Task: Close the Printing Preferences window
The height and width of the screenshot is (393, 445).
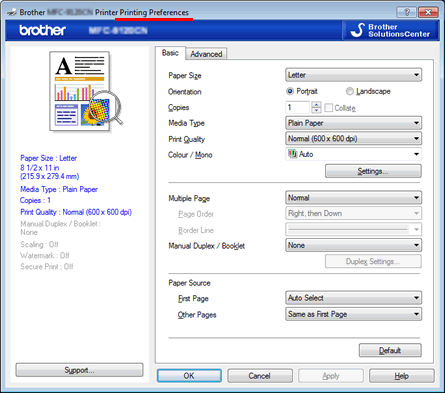Action: coord(428,12)
